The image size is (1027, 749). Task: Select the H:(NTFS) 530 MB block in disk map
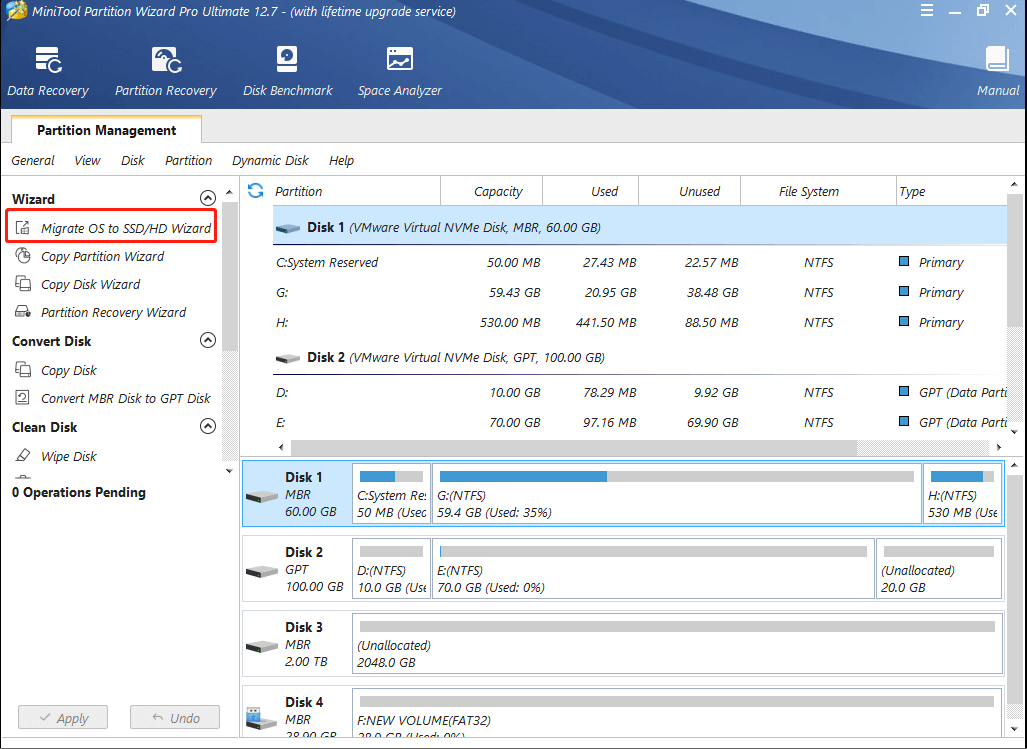coord(962,494)
